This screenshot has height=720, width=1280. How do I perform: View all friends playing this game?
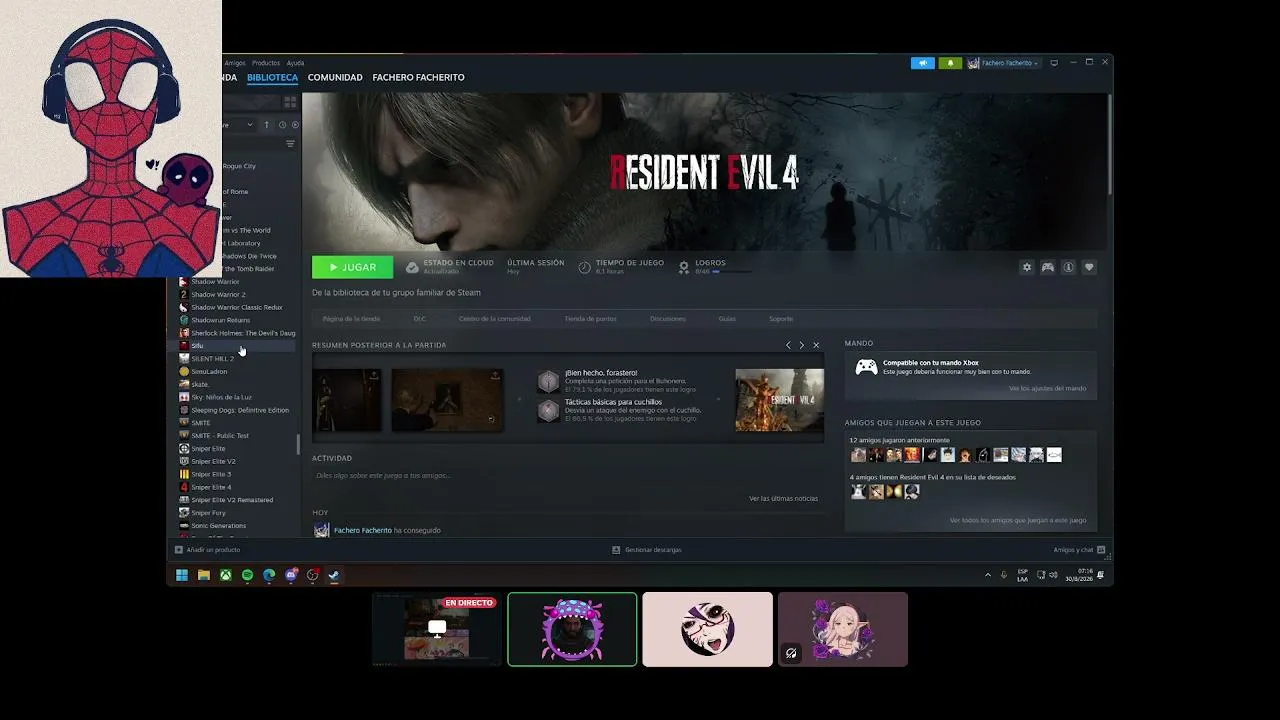pos(1018,520)
